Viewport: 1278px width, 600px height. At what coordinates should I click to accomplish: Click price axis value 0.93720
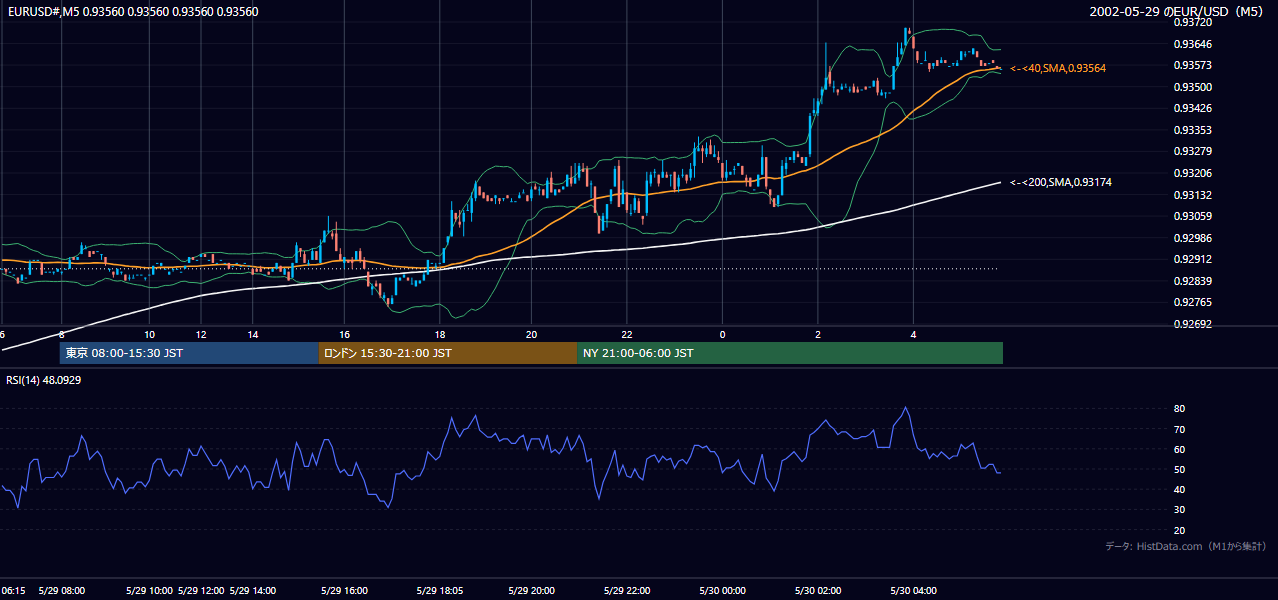point(1193,23)
